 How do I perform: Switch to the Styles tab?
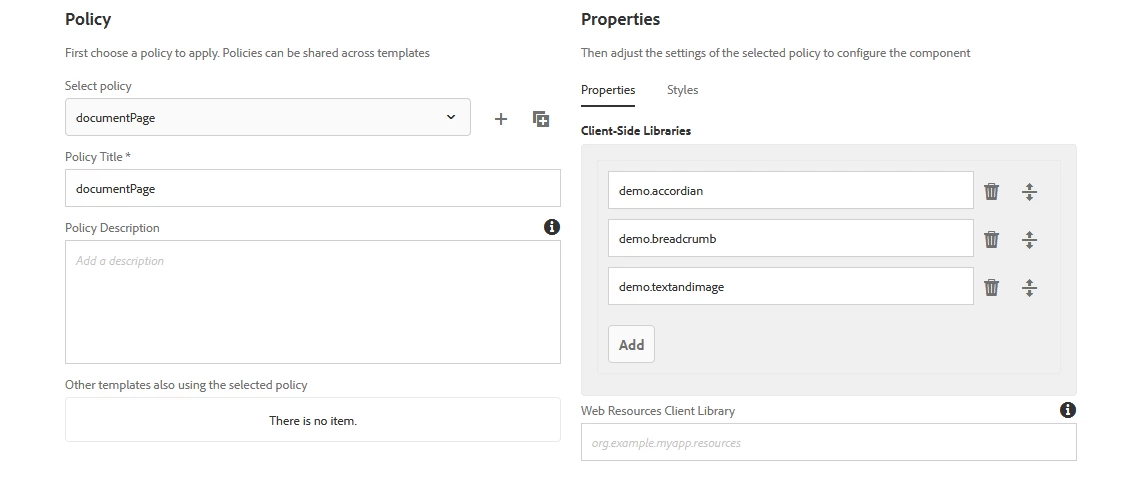[x=682, y=90]
